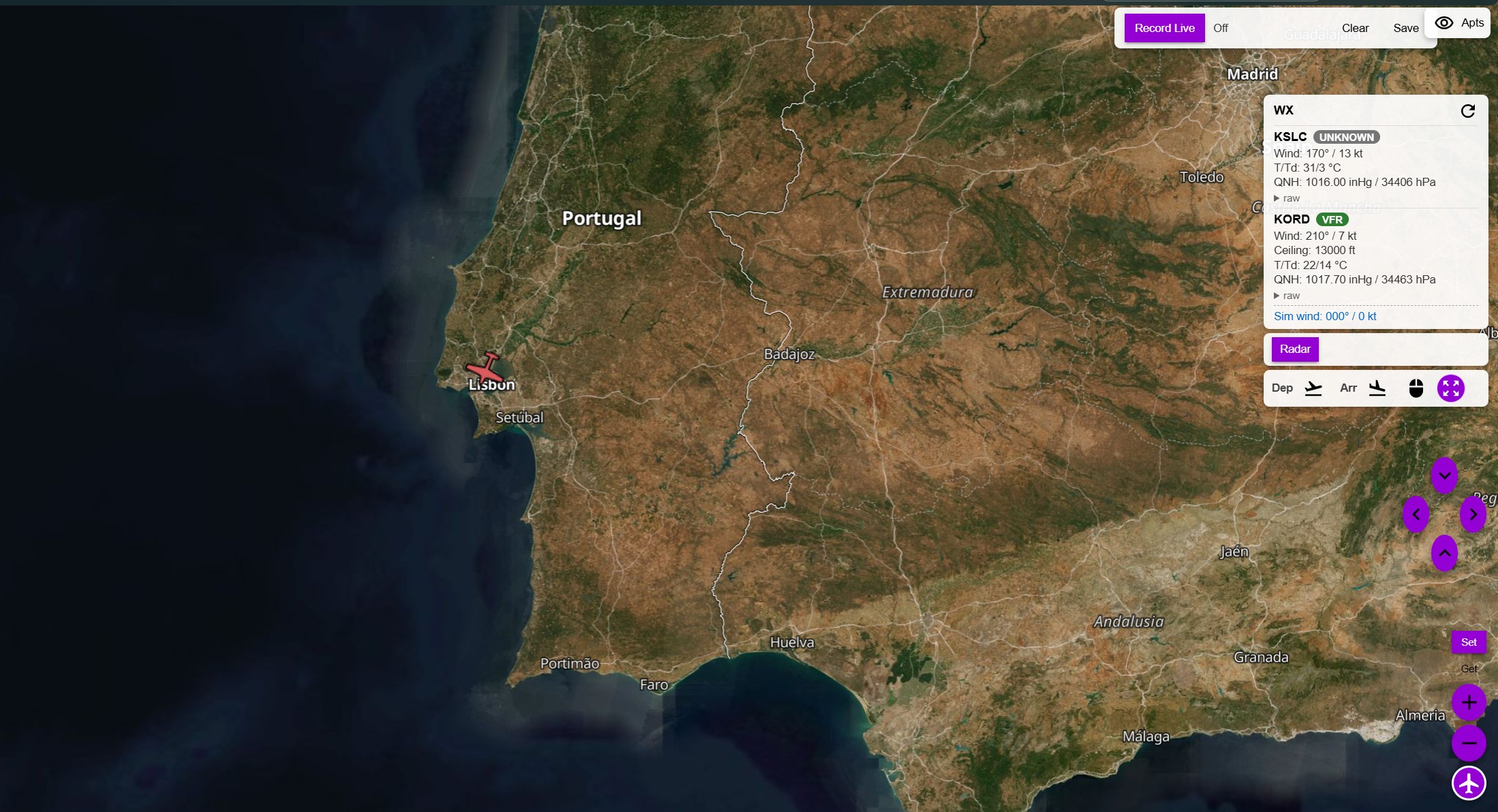The width and height of the screenshot is (1498, 812).
Task: Click Clear in the recording bar
Action: pyautogui.click(x=1355, y=28)
